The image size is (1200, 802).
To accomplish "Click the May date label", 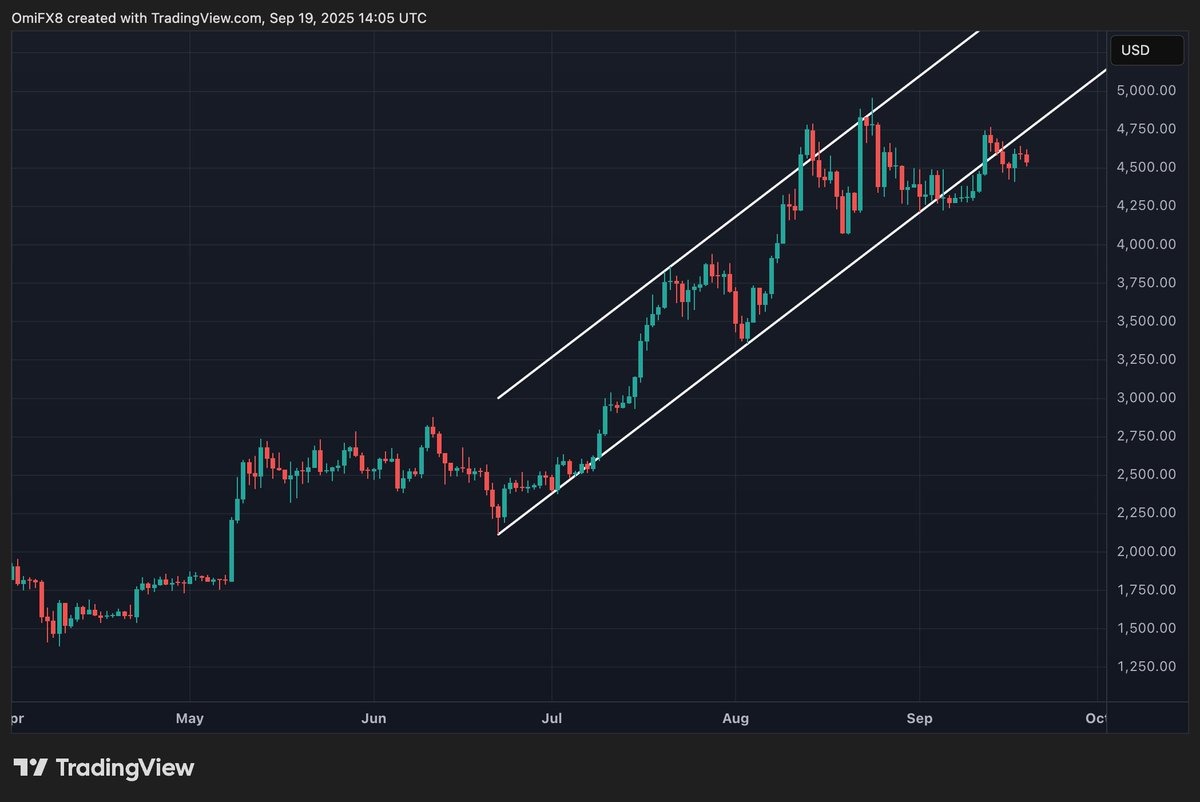I will tap(189, 718).
